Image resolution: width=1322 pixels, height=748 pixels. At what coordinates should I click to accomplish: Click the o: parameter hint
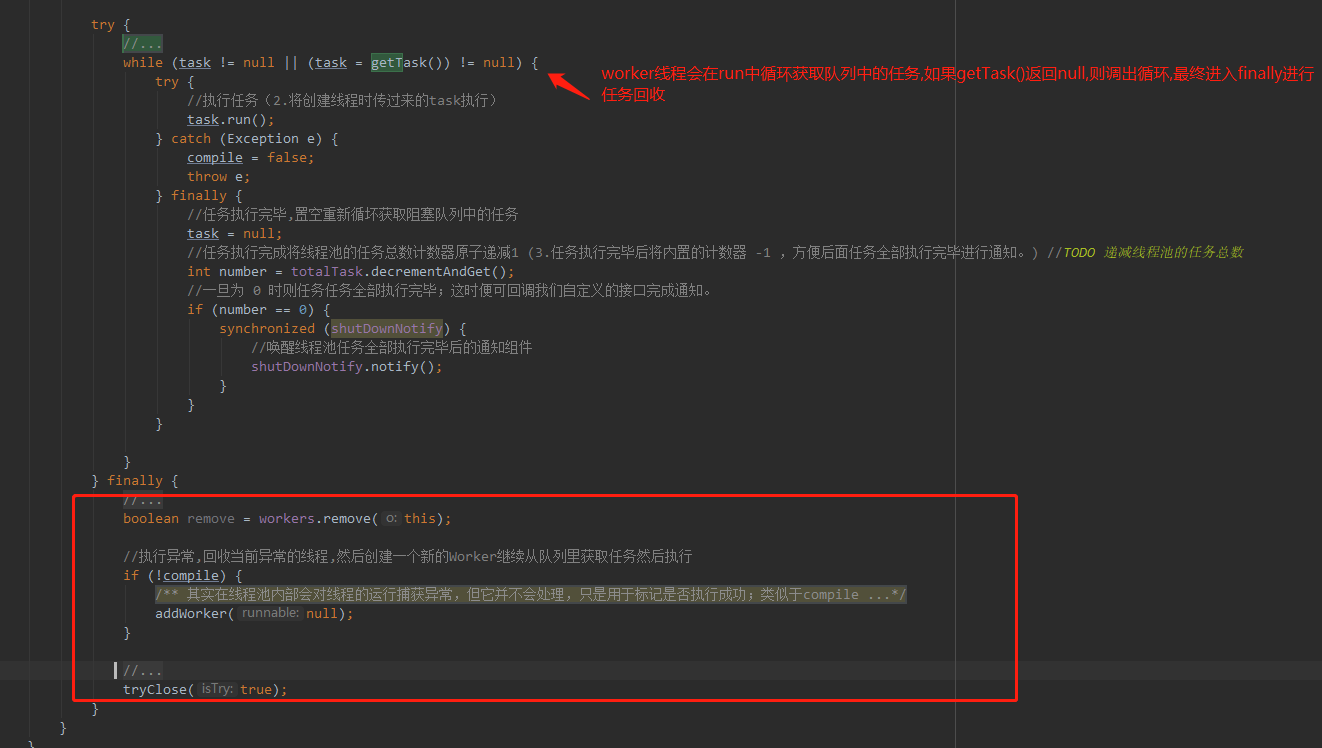coord(391,518)
